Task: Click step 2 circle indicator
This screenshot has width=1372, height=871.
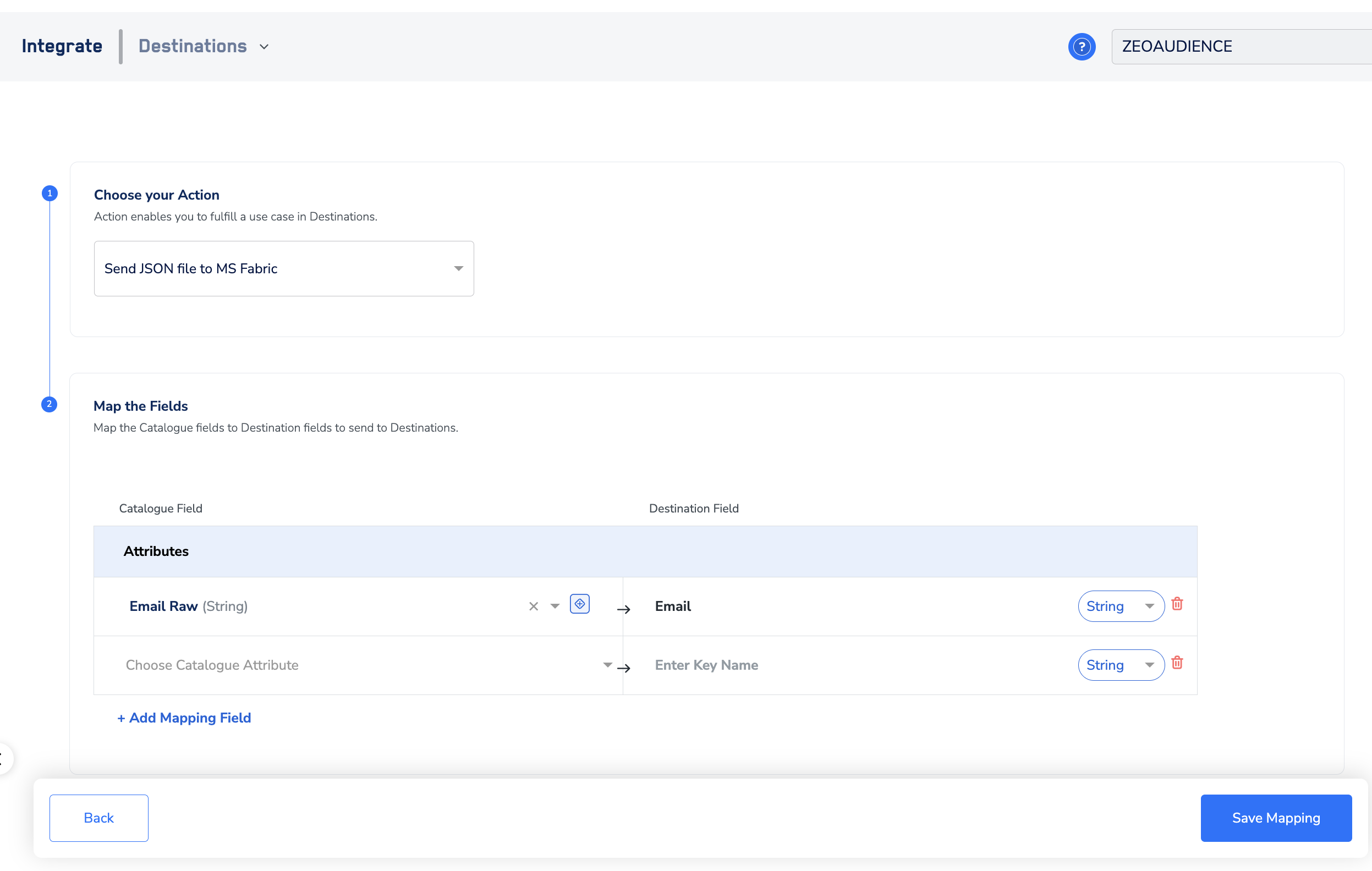Action: [x=49, y=405]
